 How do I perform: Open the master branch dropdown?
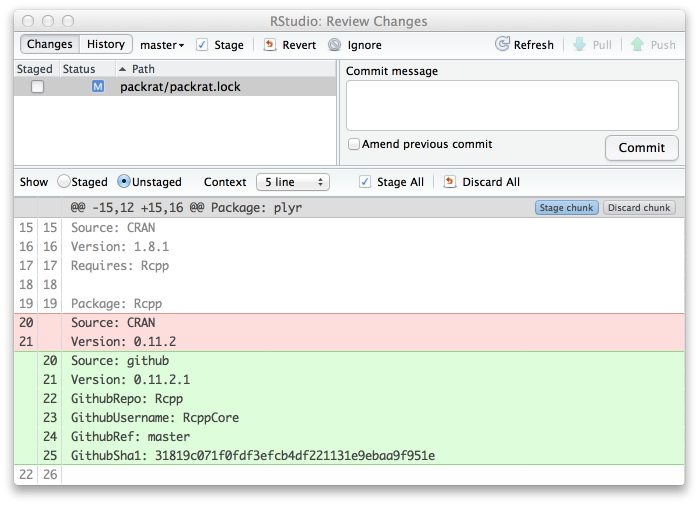[162, 45]
